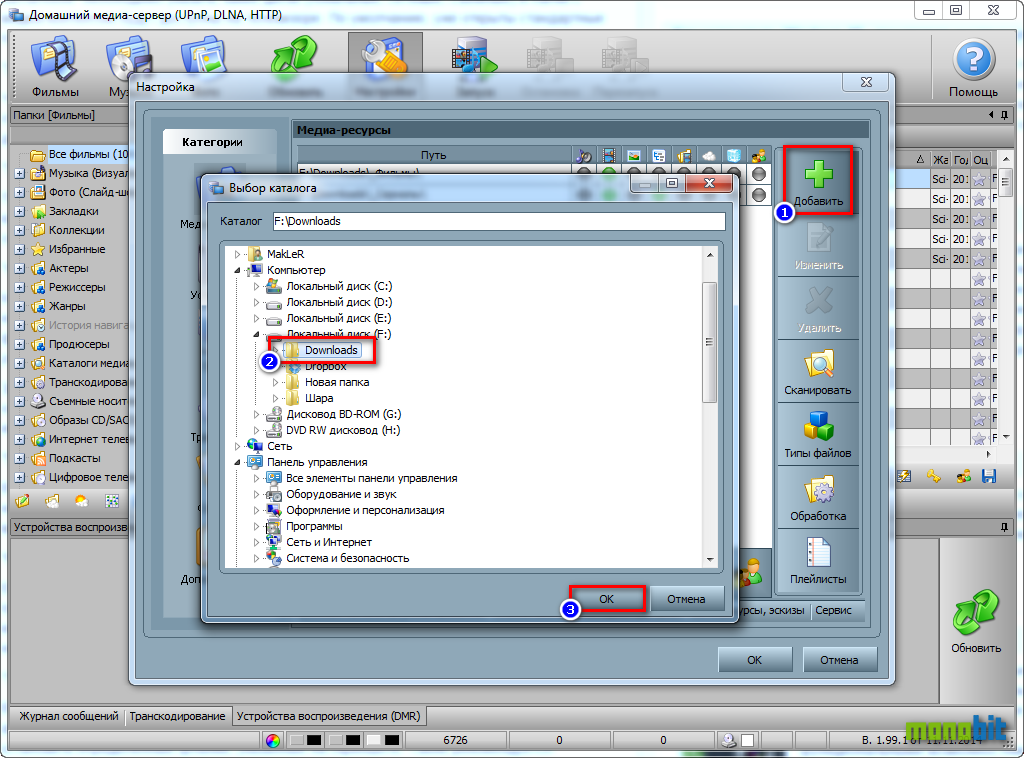Viewport: 1024px width, 758px height.
Task: Click the Обновить green arrows in the right panel
Action: tap(976, 612)
